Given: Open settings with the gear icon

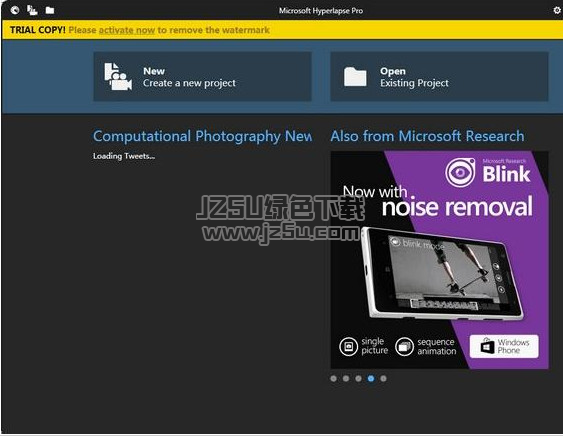Looking at the screenshot, I should (x=557, y=10).
